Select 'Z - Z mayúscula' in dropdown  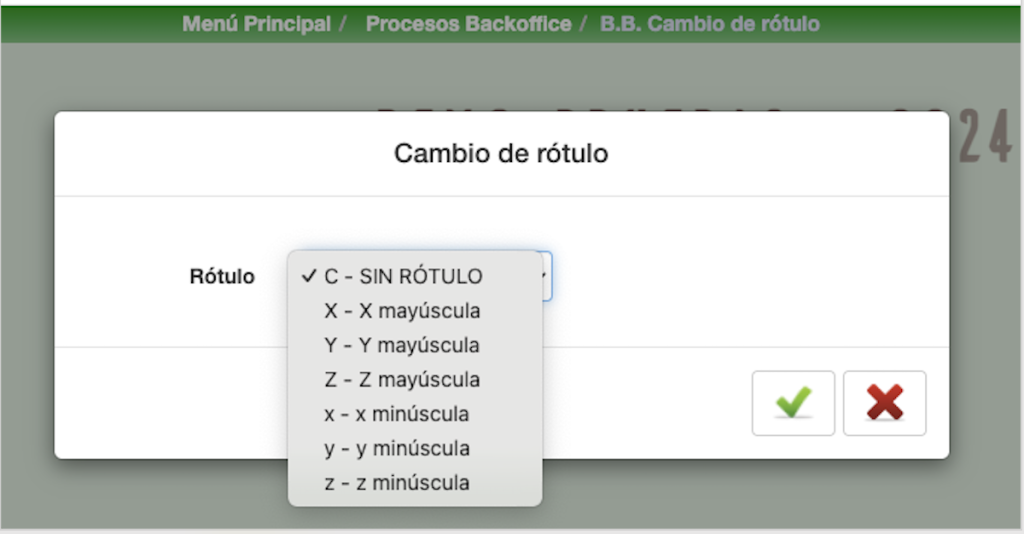[415, 380]
